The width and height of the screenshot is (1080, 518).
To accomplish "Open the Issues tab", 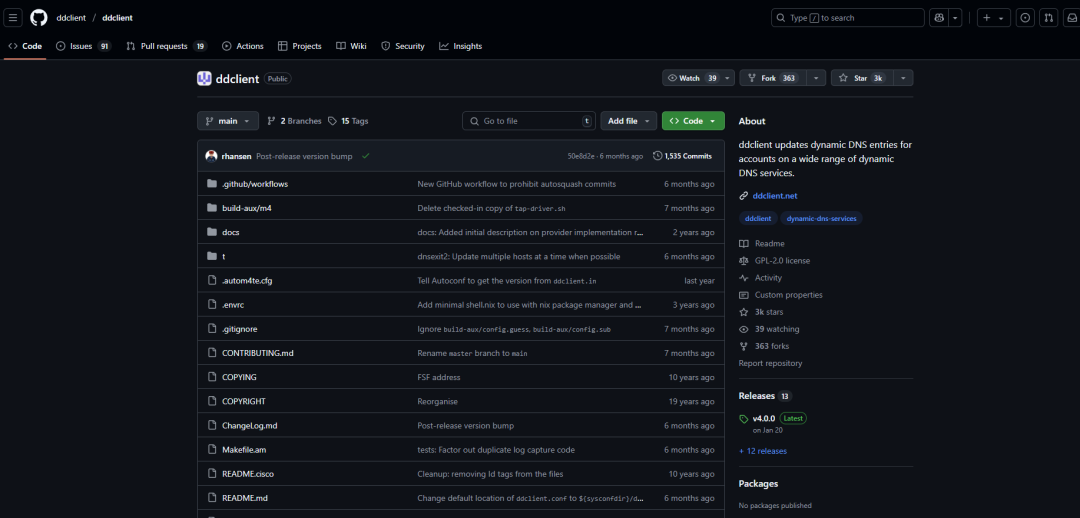I will tap(83, 46).
